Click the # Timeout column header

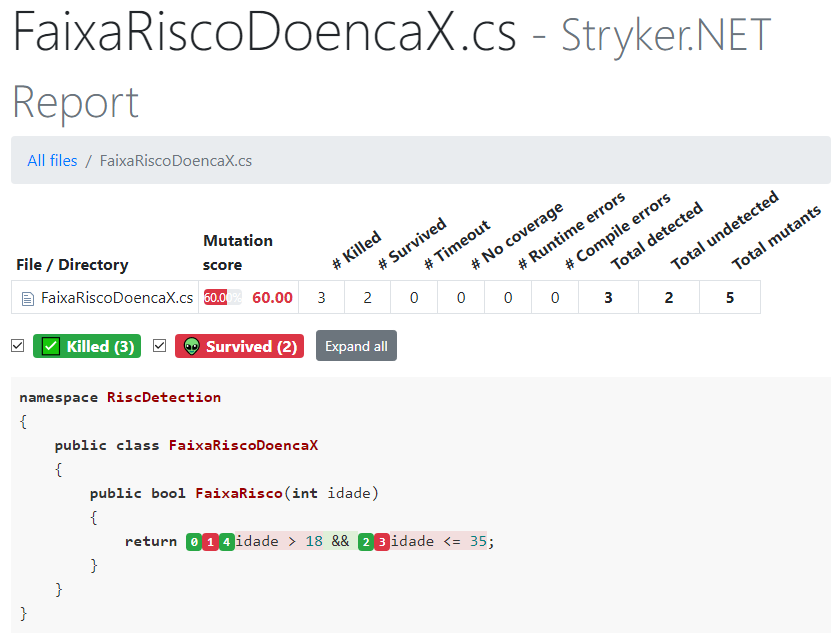click(x=456, y=244)
